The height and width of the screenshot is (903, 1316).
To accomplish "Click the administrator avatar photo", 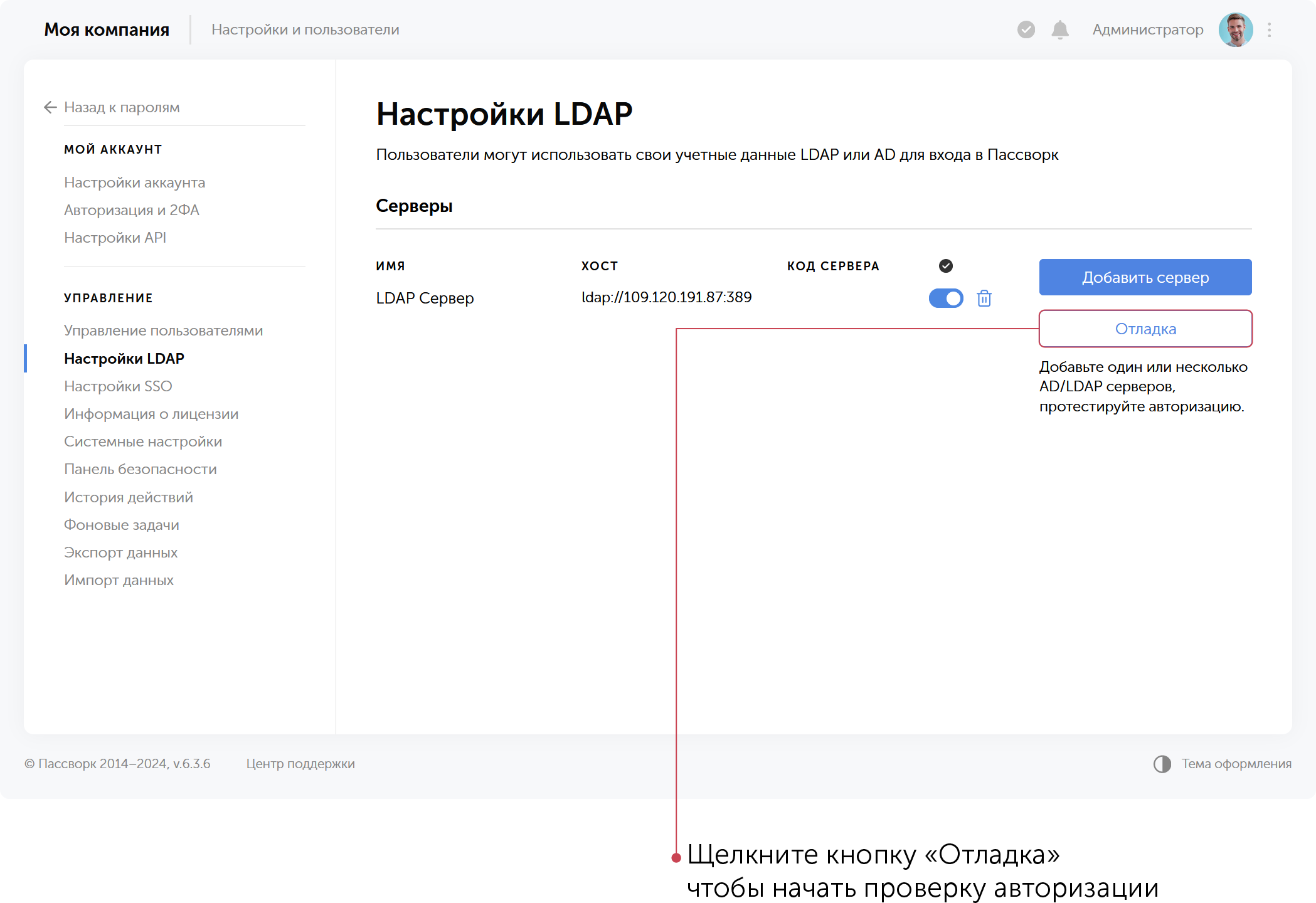I will [x=1235, y=29].
